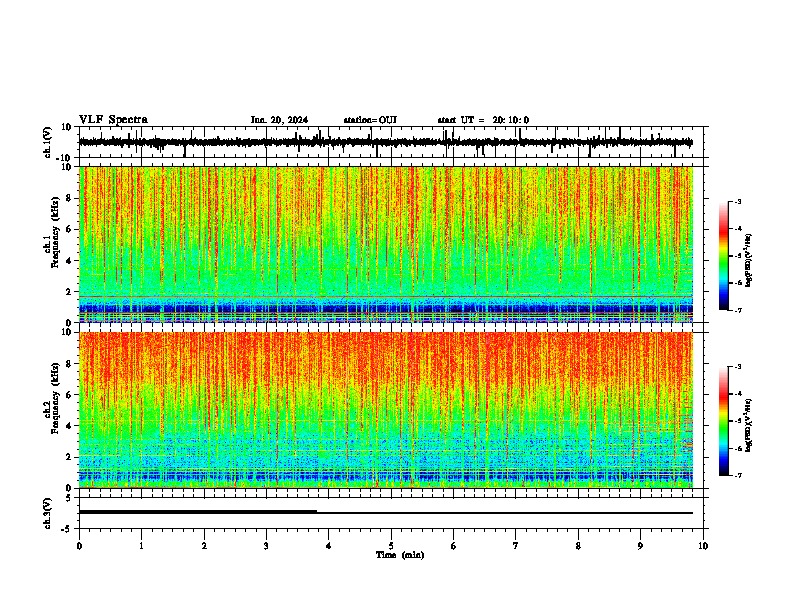Image resolution: width=792 pixels, height=612 pixels.
Task: Select the date label "Jan. 20, 2024"
Action: pyautogui.click(x=279, y=120)
